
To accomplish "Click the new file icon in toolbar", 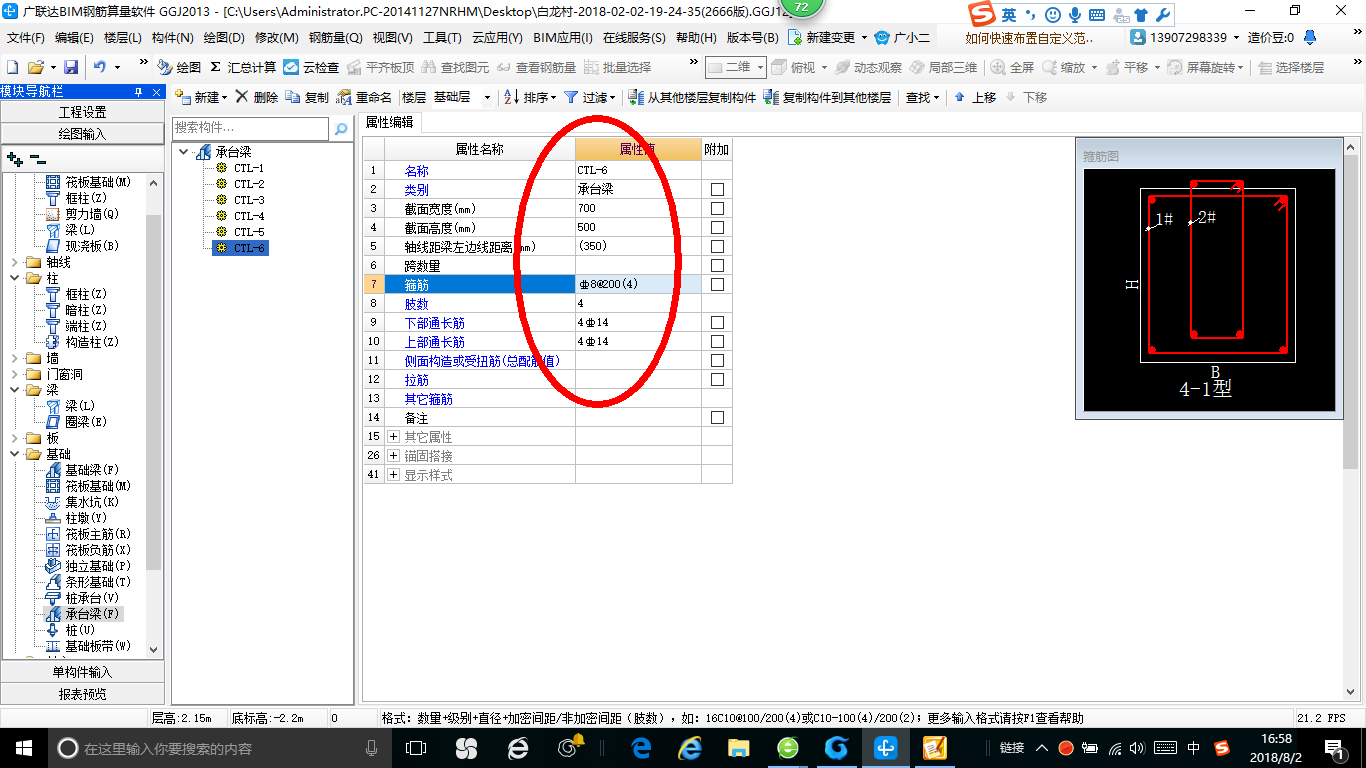I will pos(12,67).
